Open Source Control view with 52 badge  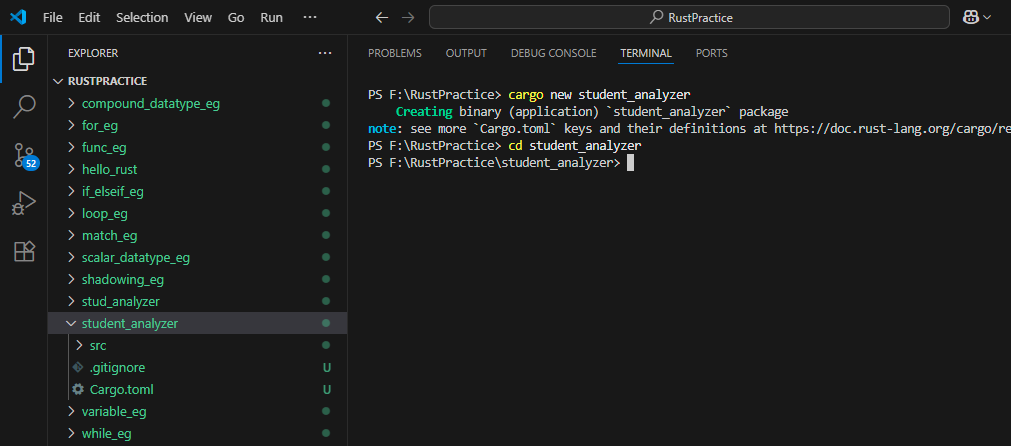coord(24,155)
